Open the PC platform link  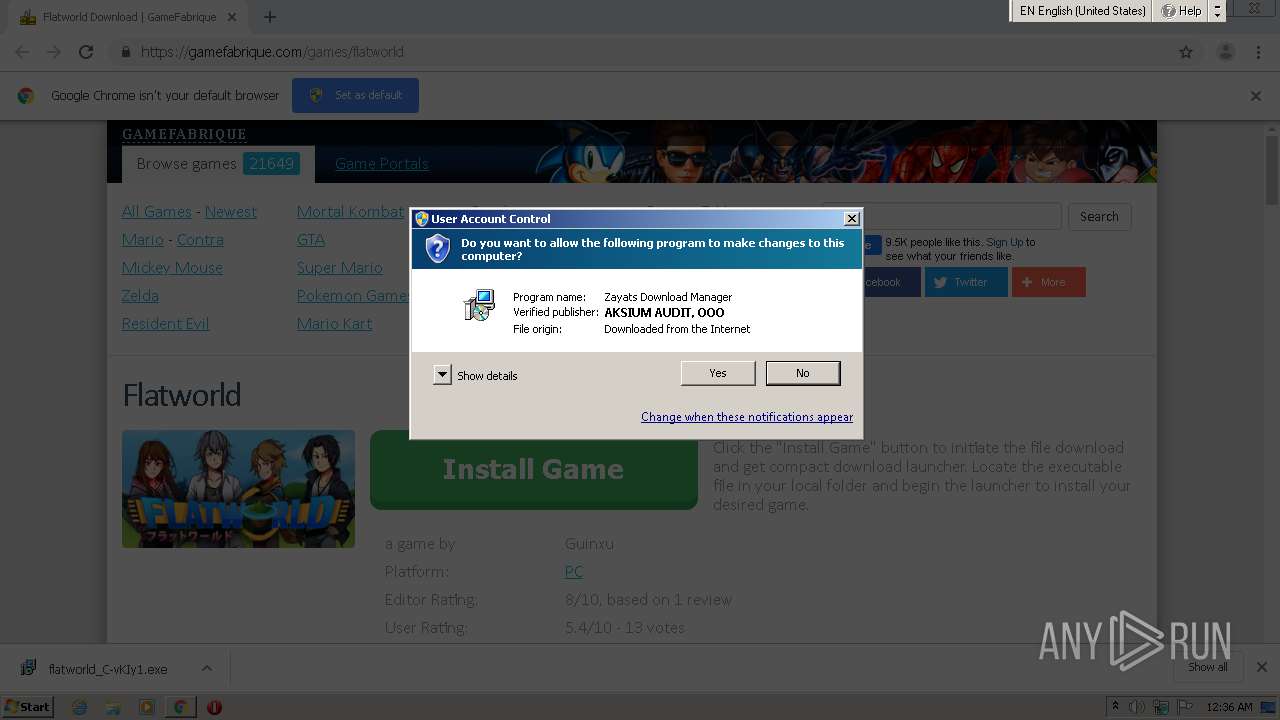click(573, 572)
